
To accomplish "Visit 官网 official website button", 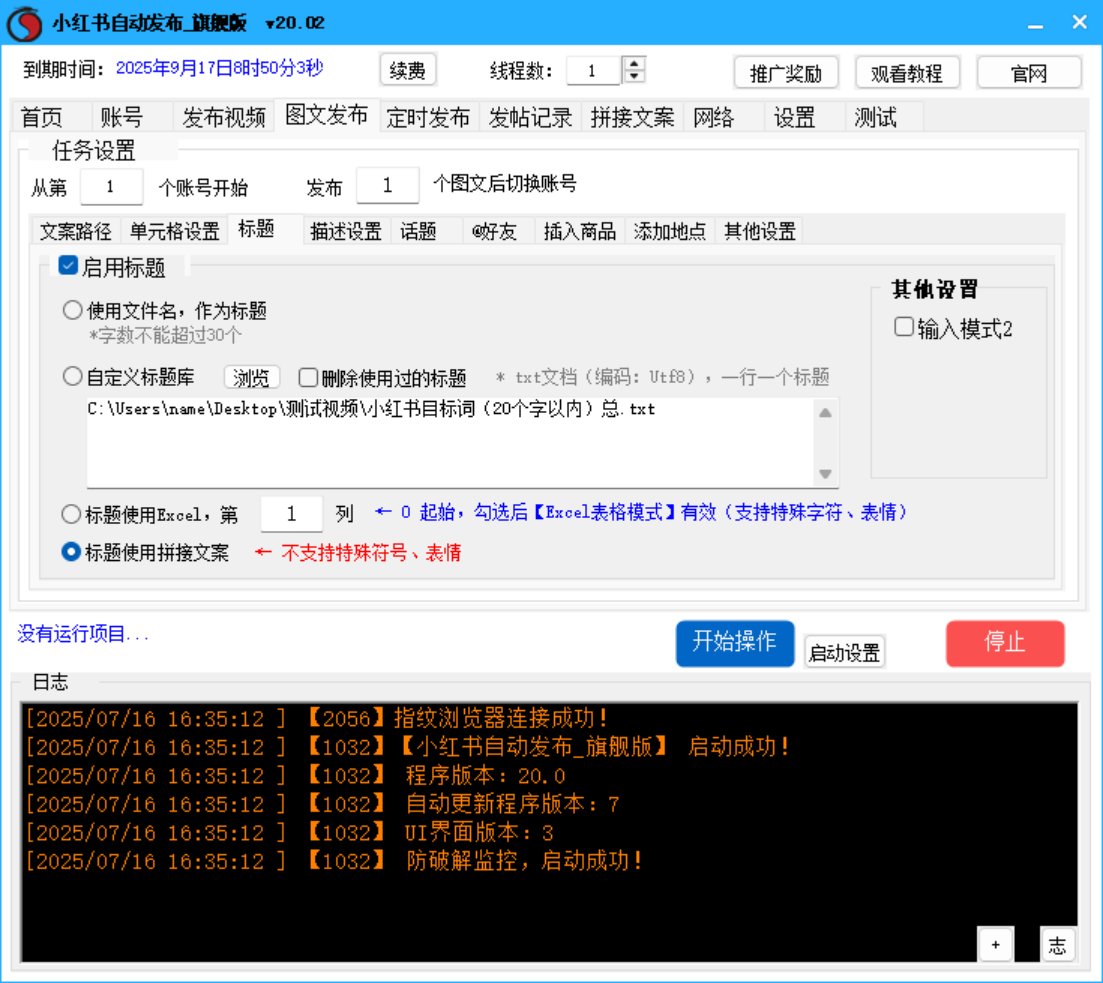I will point(1028,73).
